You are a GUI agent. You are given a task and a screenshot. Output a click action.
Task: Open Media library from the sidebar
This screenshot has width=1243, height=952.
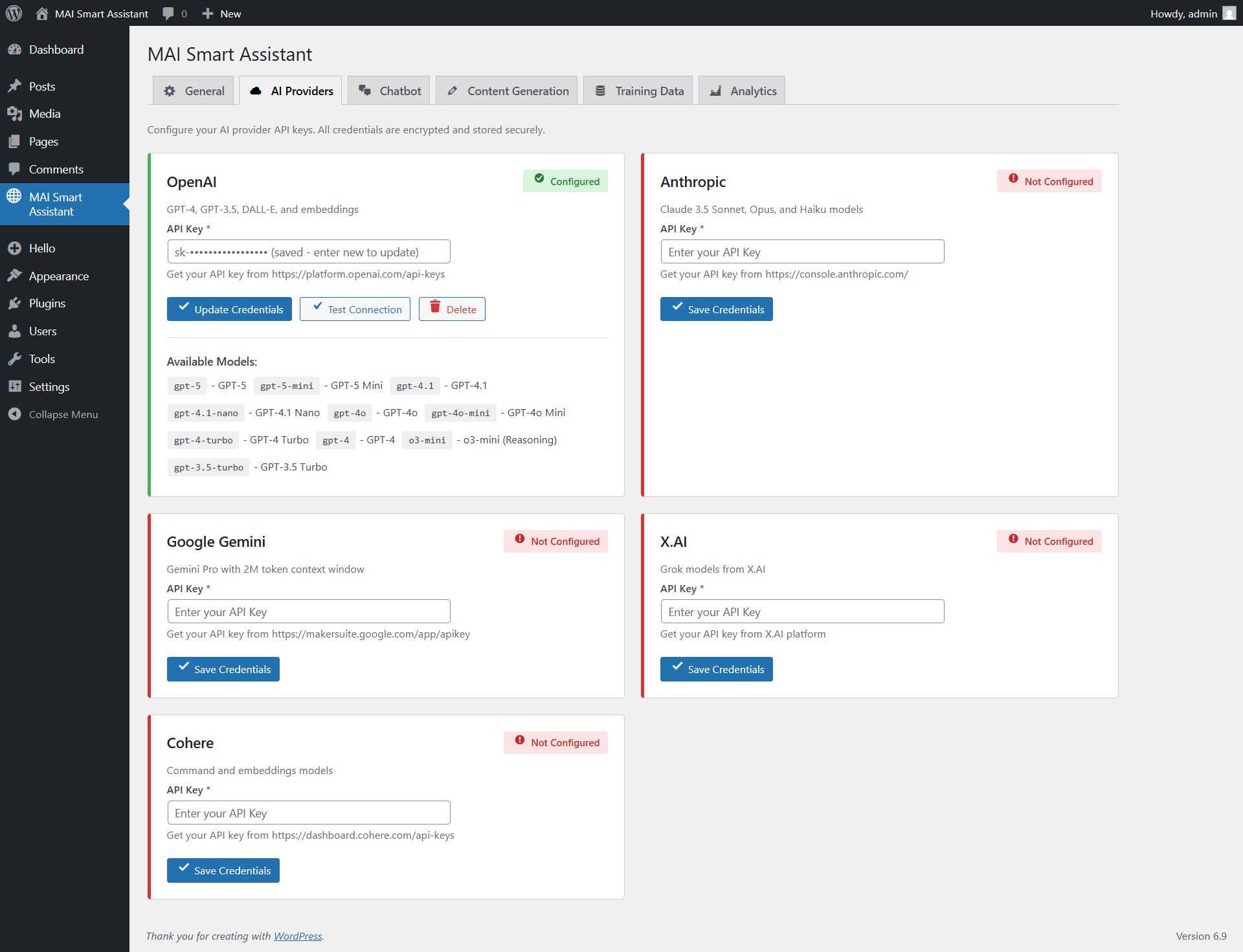coord(44,114)
